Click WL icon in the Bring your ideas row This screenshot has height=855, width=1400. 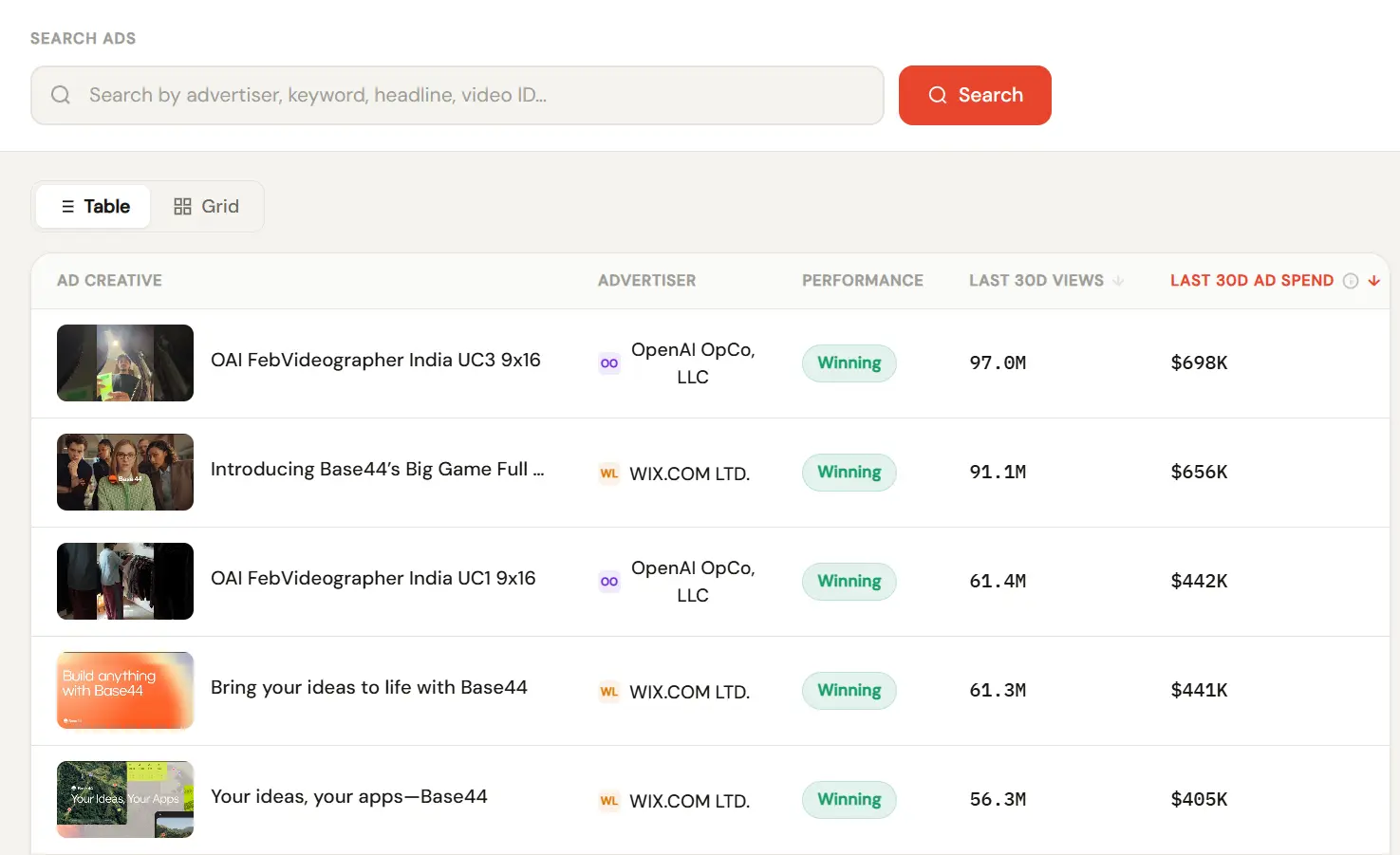point(609,691)
